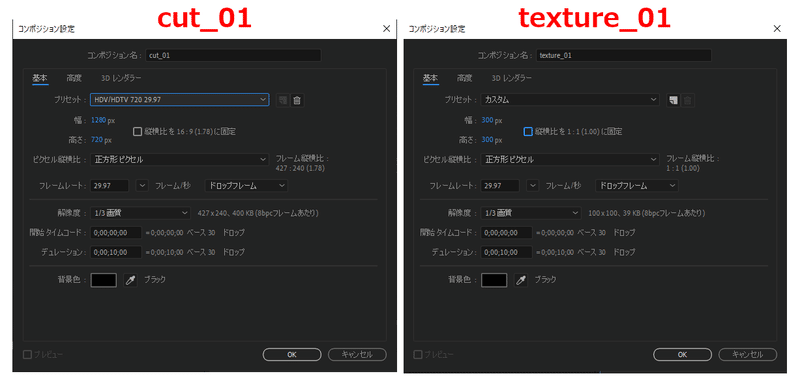Click キャンセル in texture_01 dialog
Viewport: 800px width, 385px height.
coord(748,354)
